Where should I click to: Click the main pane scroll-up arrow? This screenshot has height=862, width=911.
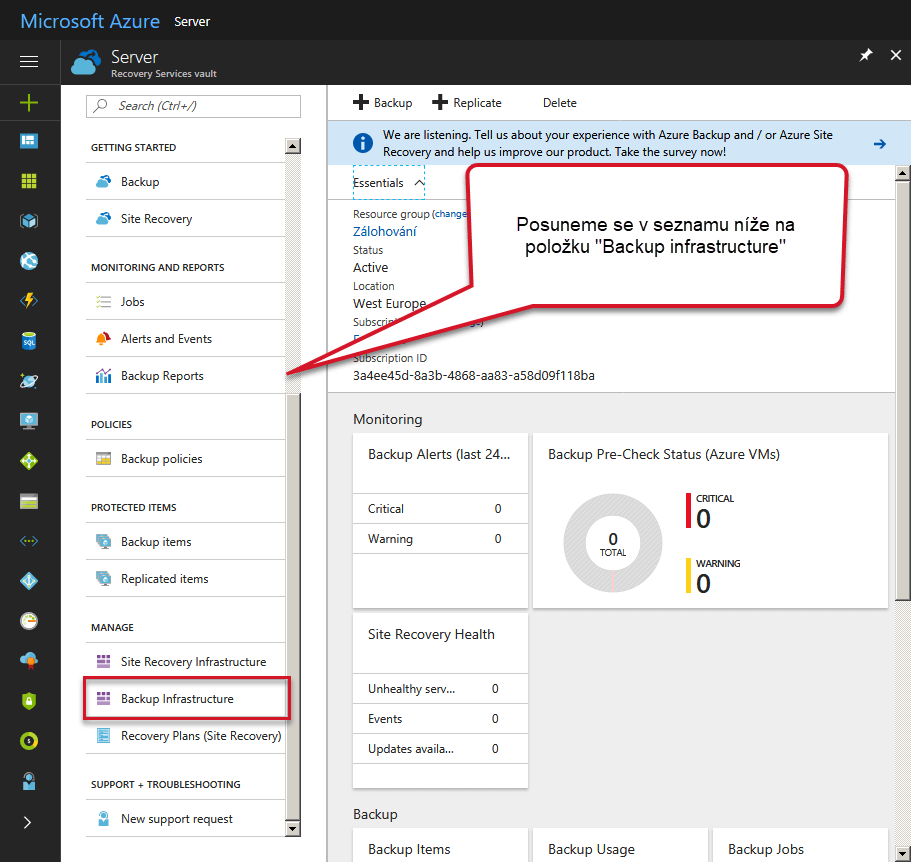tap(903, 173)
